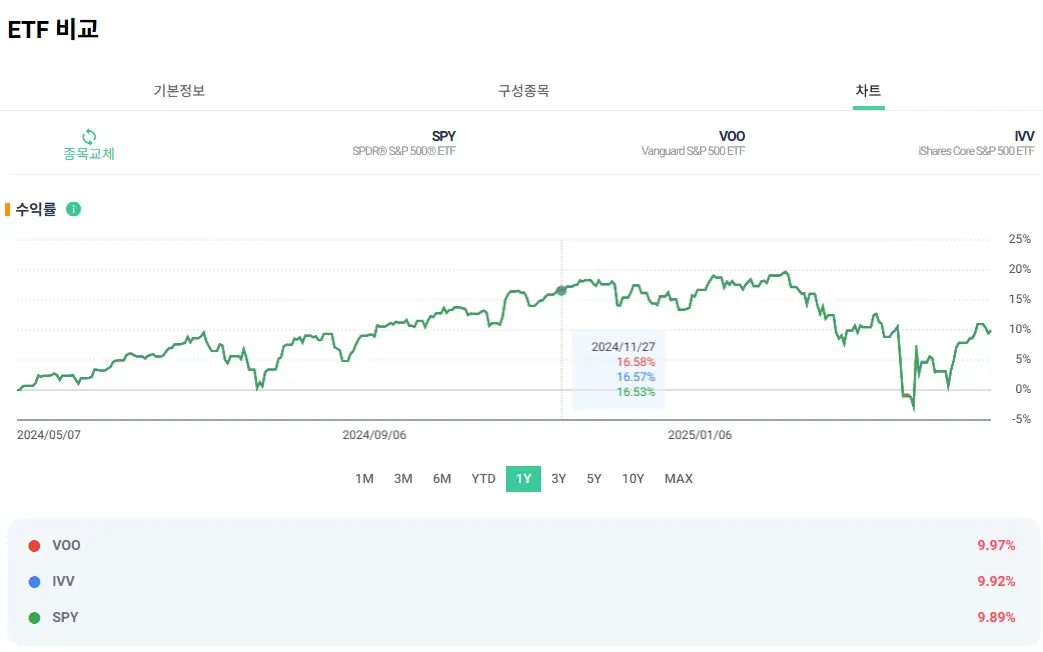The width and height of the screenshot is (1043, 652).
Task: Click the 2025/01/06 axis date
Action: coord(700,435)
